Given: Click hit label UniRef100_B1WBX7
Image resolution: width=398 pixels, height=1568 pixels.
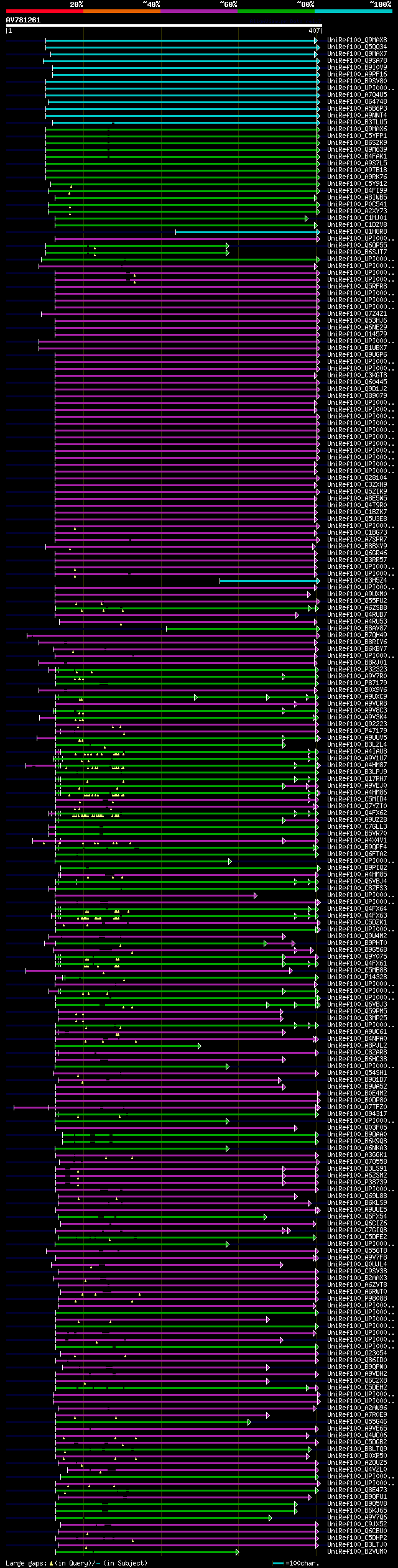Looking at the screenshot, I should pyautogui.click(x=357, y=348).
